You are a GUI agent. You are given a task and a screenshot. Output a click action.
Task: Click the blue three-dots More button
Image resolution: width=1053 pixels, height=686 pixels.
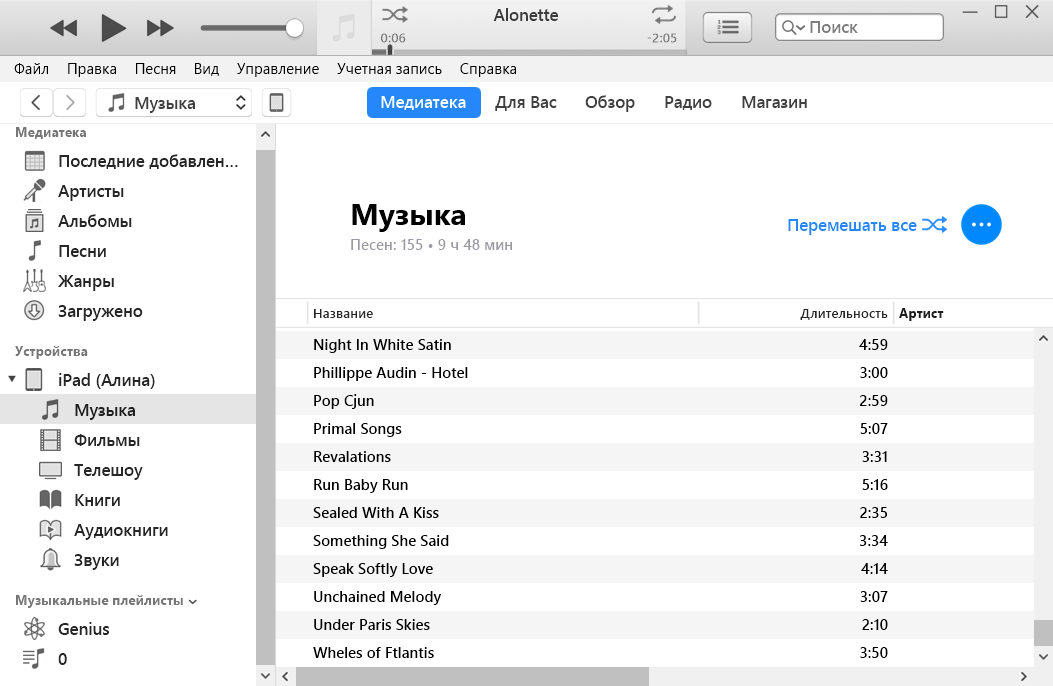point(981,225)
